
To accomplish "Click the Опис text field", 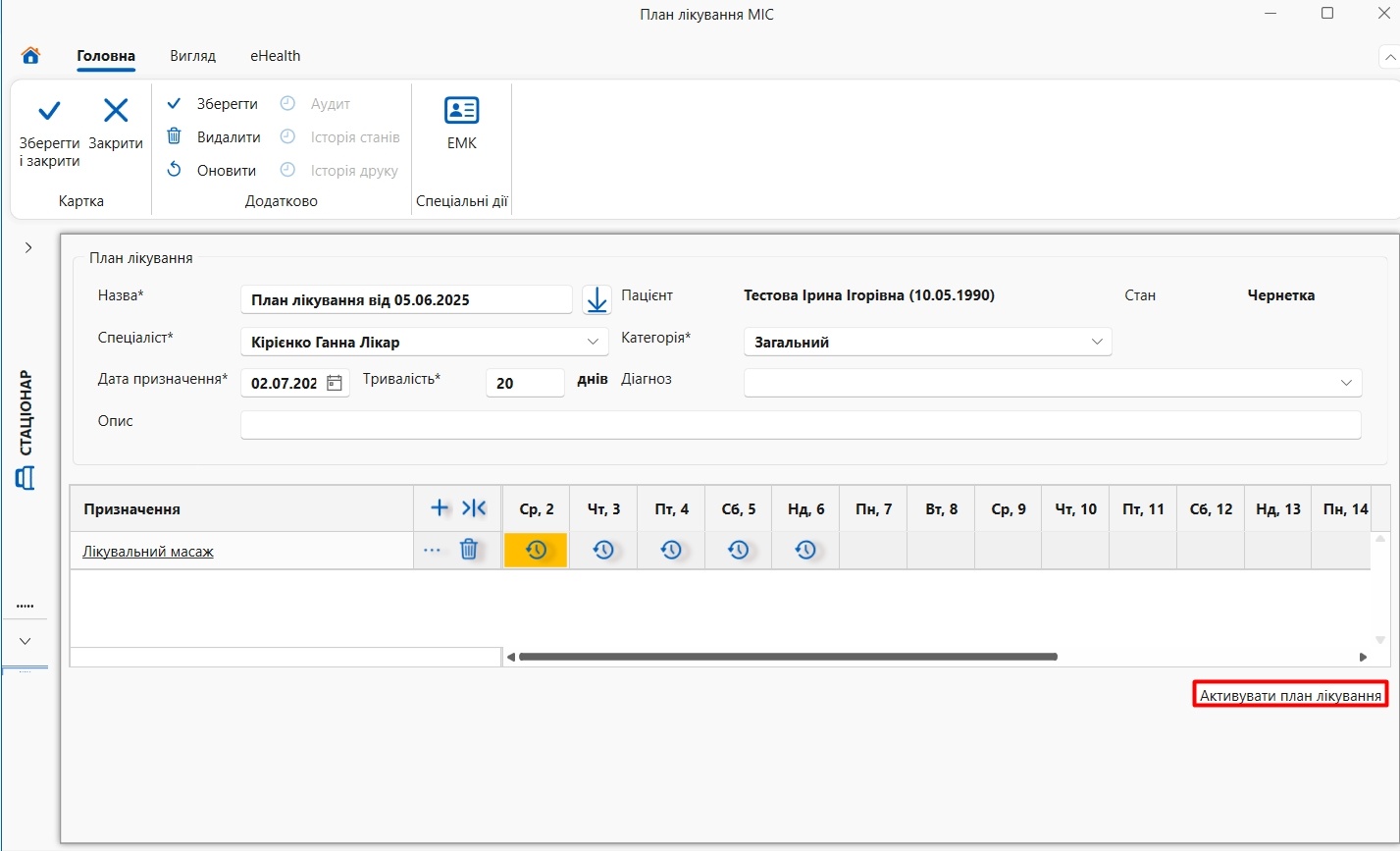I will (801, 425).
